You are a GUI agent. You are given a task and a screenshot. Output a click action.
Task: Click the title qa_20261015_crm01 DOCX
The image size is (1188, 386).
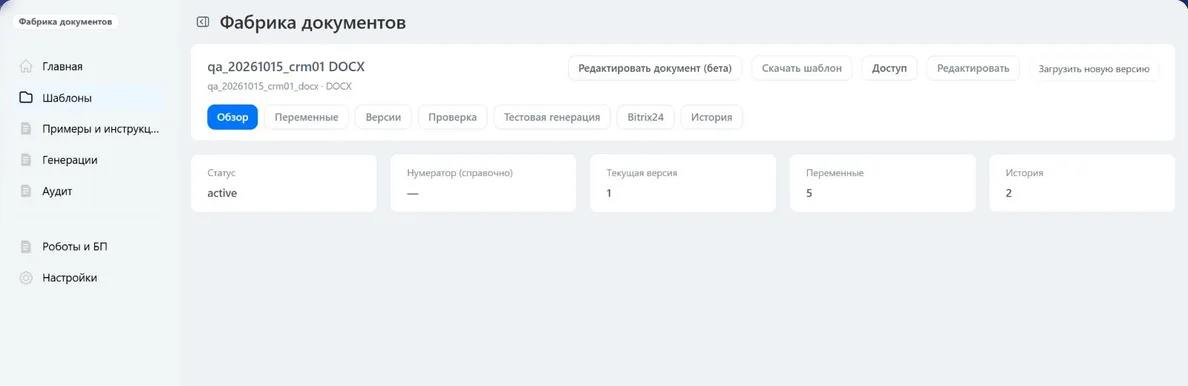(286, 67)
